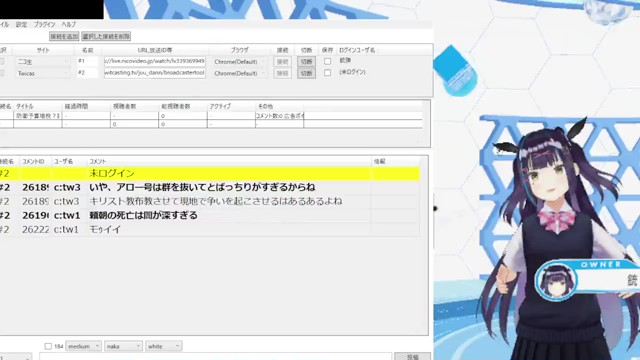The height and width of the screenshot is (360, 640).
Task: Open the medium comment size dropdown
Action: click(x=84, y=346)
